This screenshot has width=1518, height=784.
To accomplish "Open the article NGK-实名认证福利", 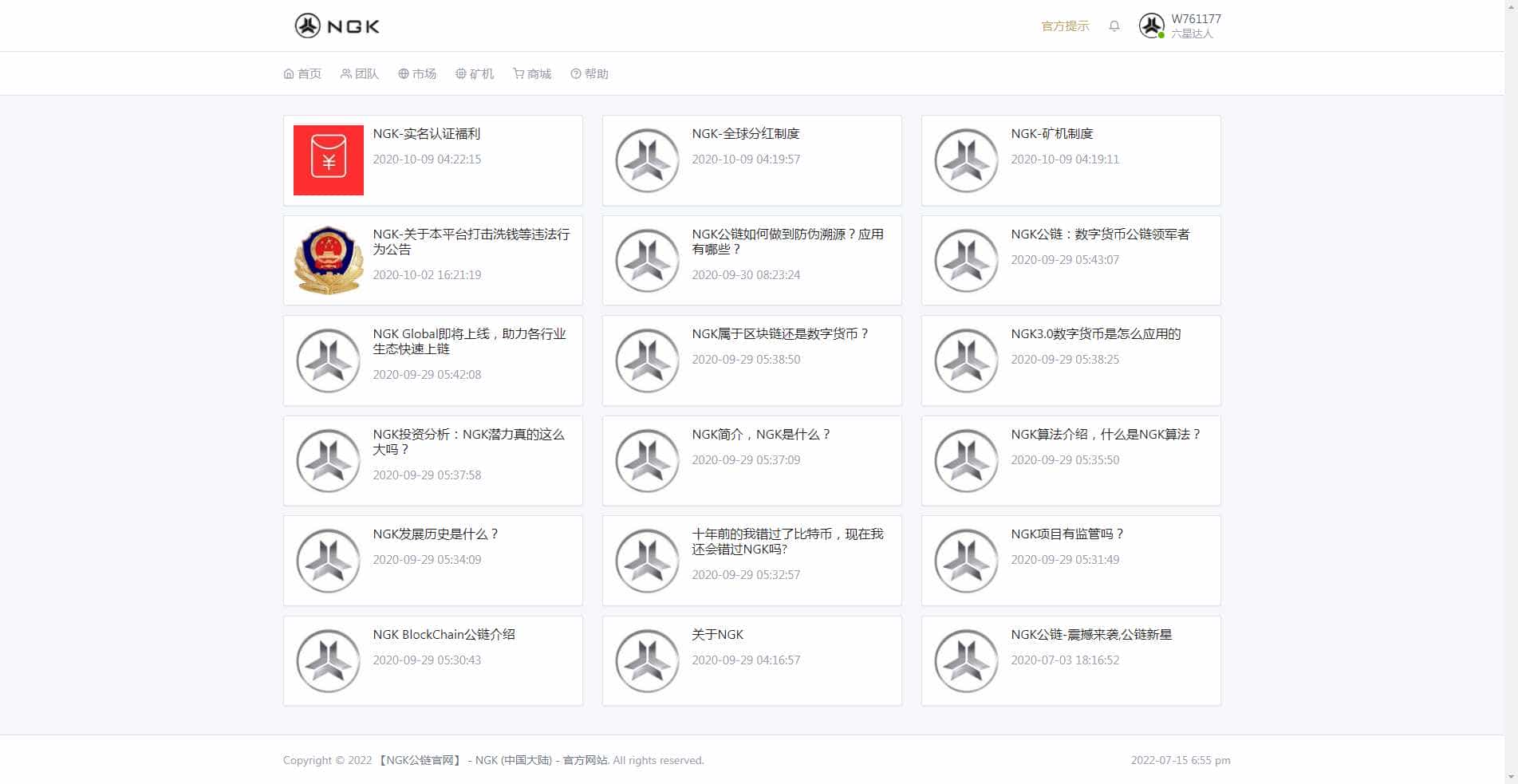I will (427, 134).
